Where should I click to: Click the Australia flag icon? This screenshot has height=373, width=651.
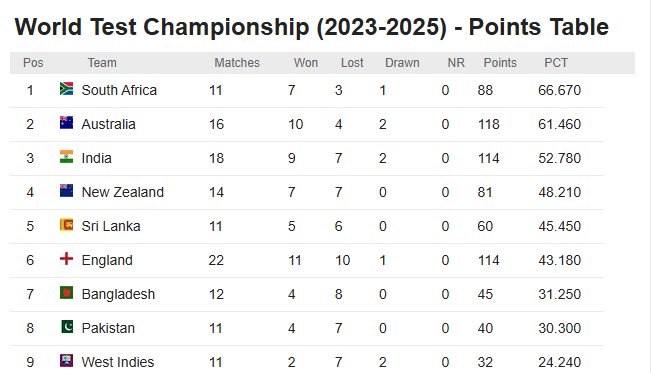tap(66, 123)
